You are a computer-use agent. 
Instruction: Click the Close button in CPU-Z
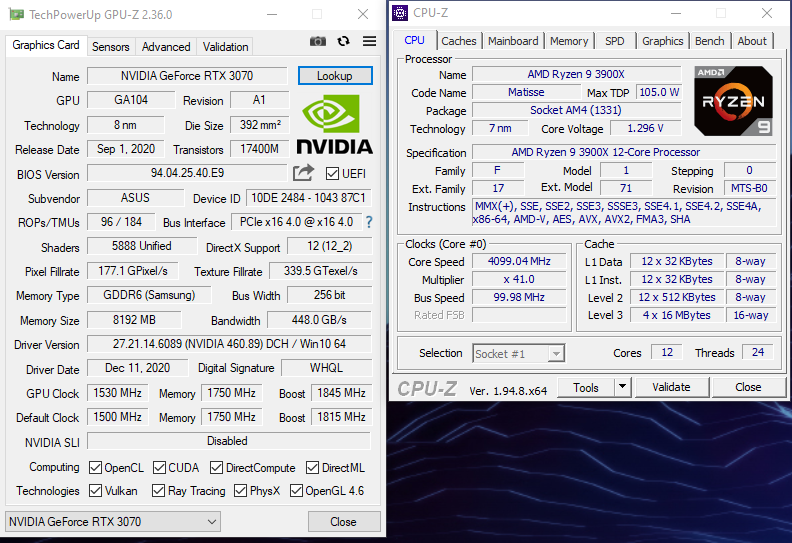tap(748, 387)
